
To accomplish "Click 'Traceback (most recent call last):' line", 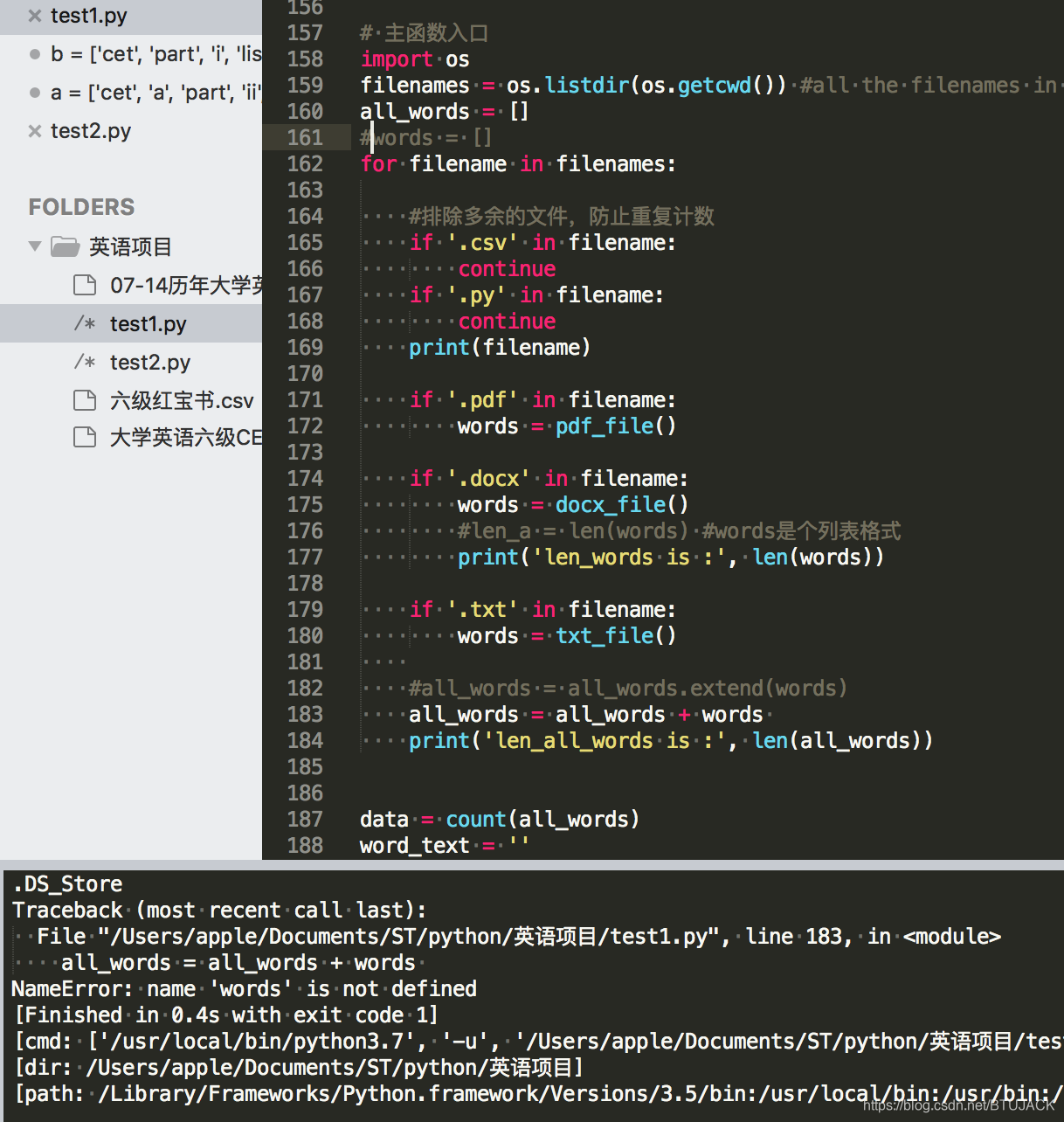I will click(219, 910).
